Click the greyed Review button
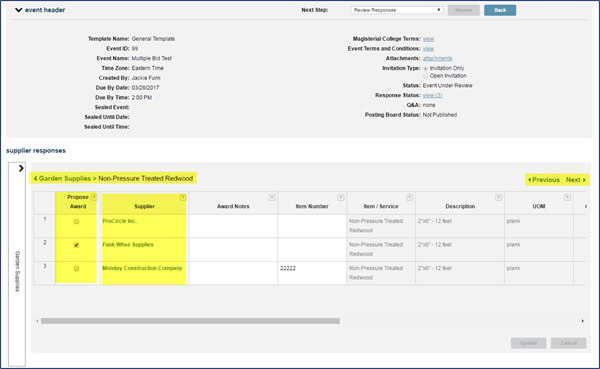This screenshot has height=369, width=600. pyautogui.click(x=463, y=10)
